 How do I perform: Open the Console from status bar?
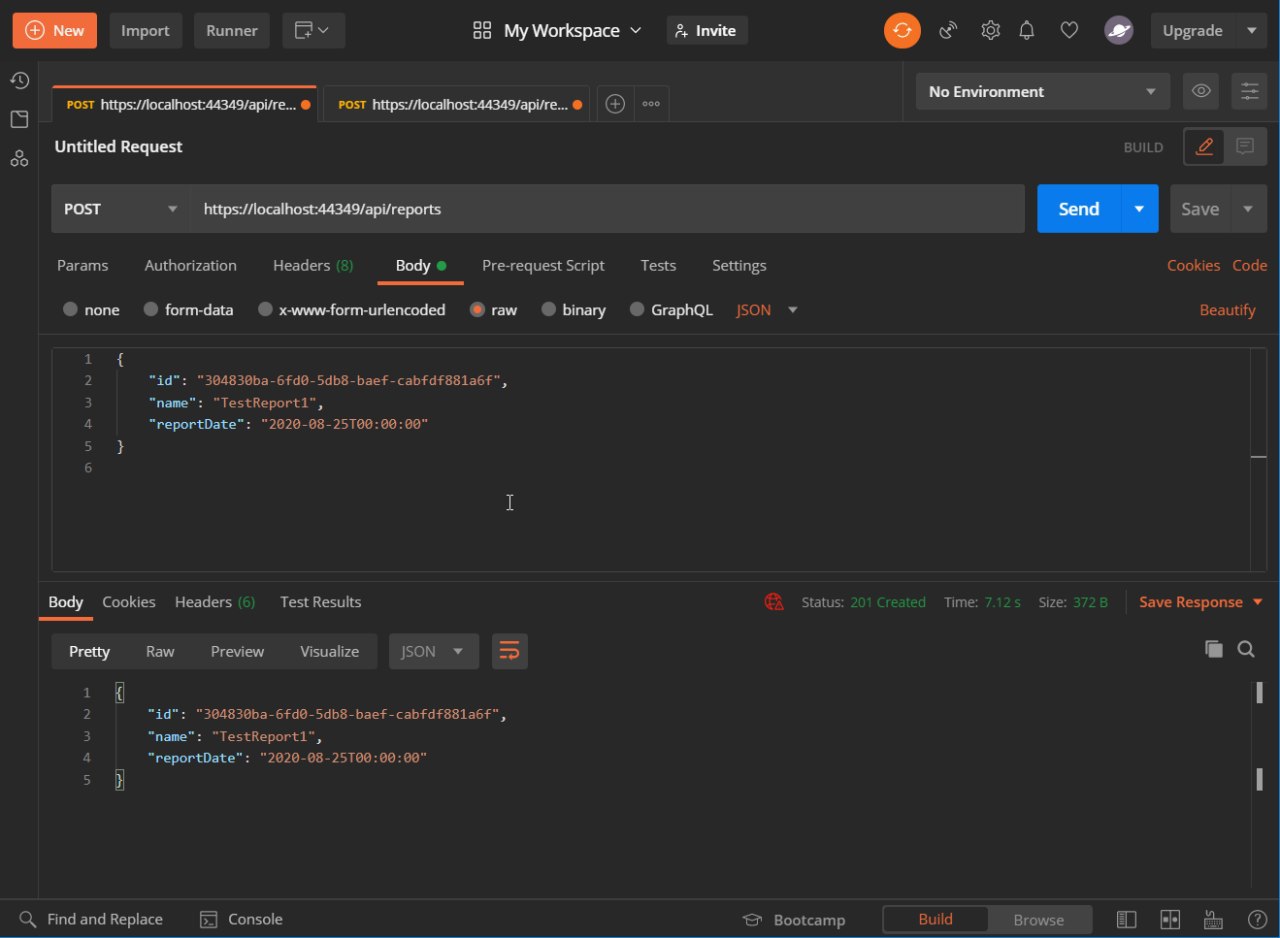coord(241,919)
